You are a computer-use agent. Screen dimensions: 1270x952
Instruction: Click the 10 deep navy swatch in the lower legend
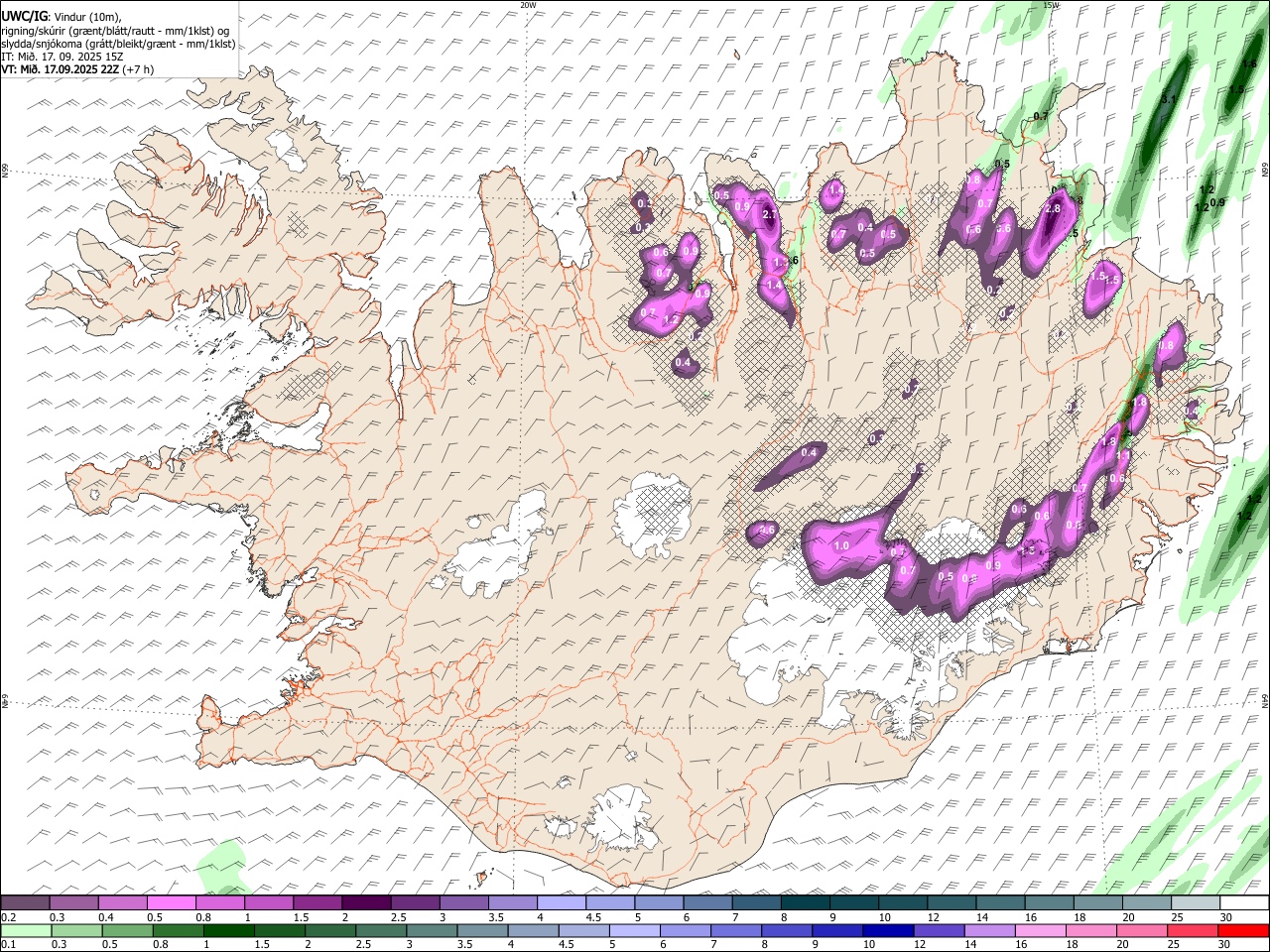(888, 930)
